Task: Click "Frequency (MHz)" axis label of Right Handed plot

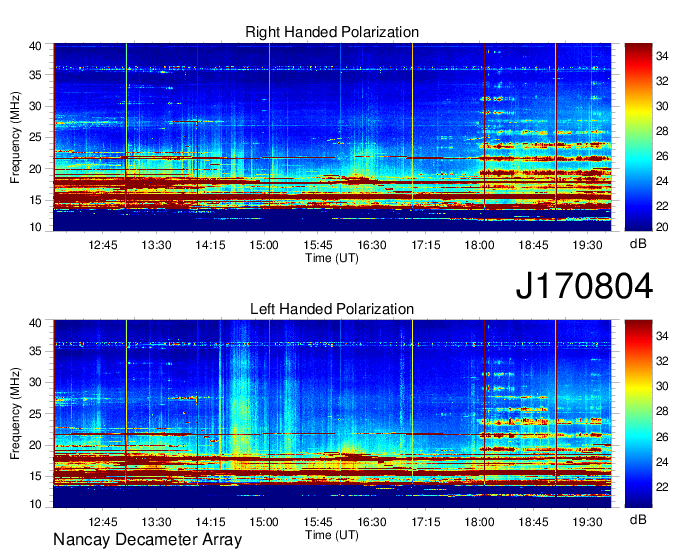Action: tap(15, 137)
